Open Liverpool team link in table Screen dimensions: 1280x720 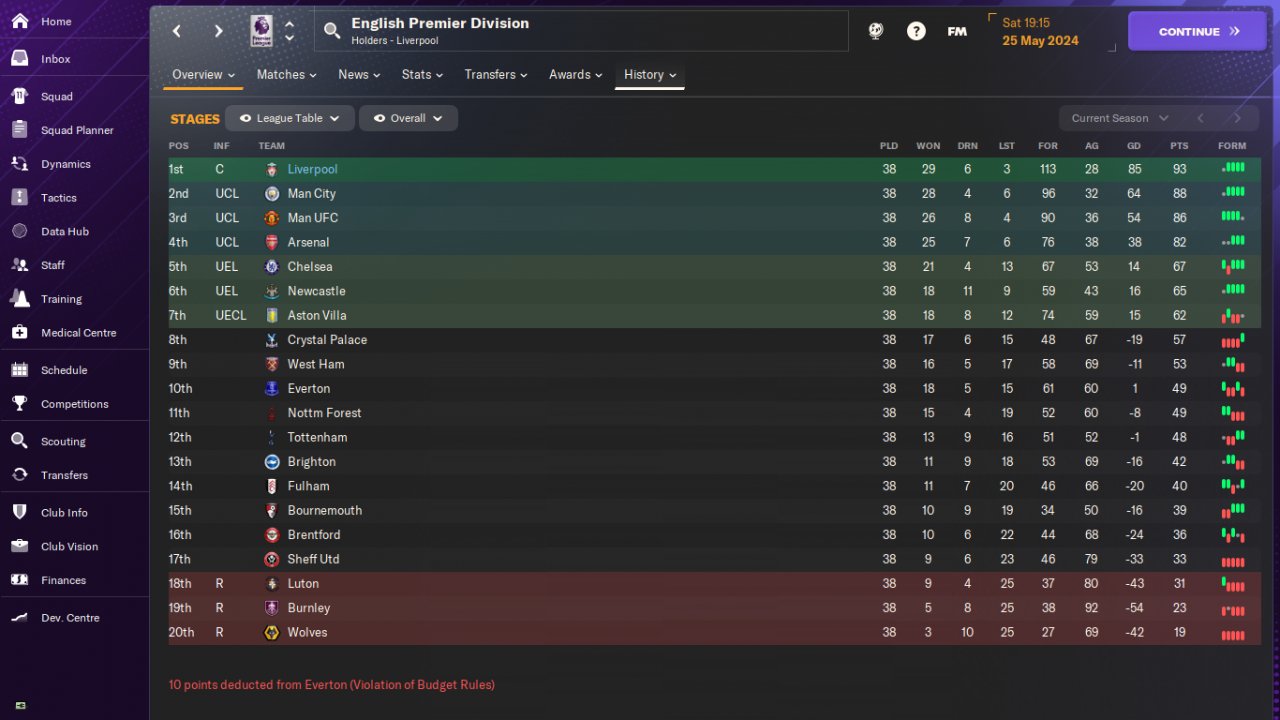(312, 170)
